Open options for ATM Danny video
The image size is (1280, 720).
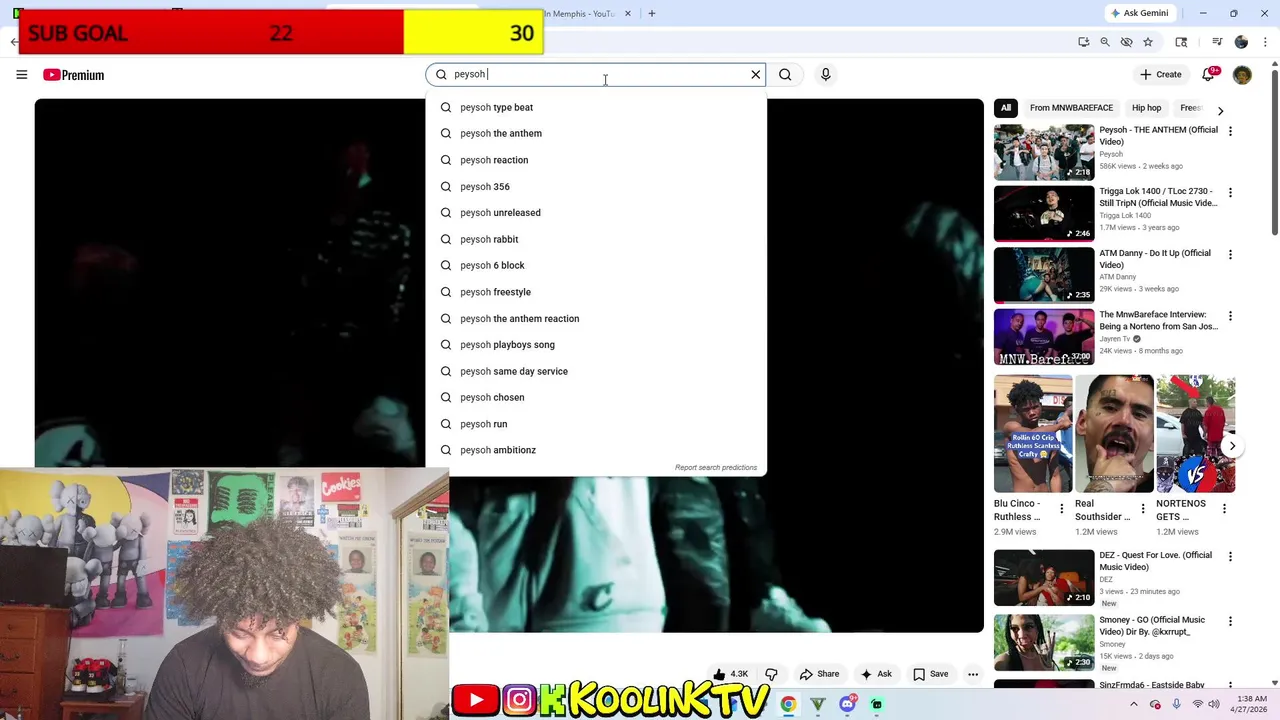[1230, 254]
